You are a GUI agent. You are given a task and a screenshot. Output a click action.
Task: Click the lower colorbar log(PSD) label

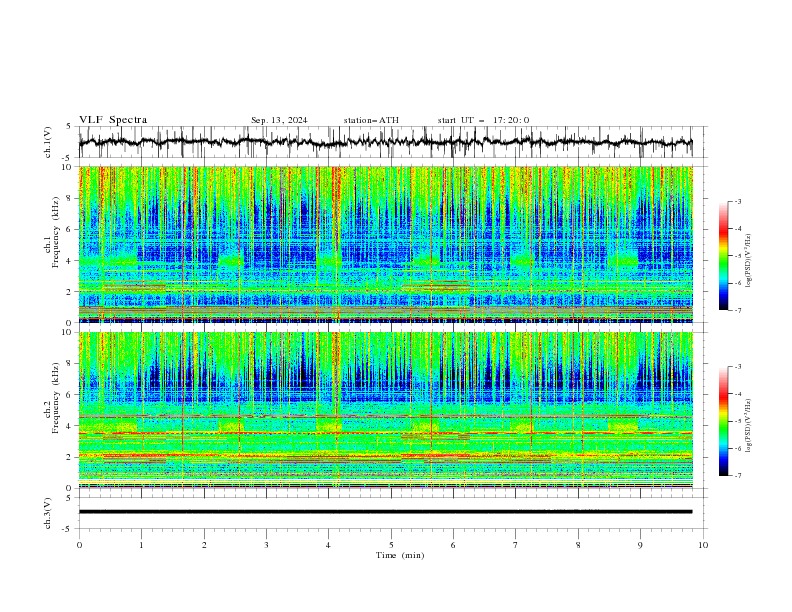pos(749,425)
